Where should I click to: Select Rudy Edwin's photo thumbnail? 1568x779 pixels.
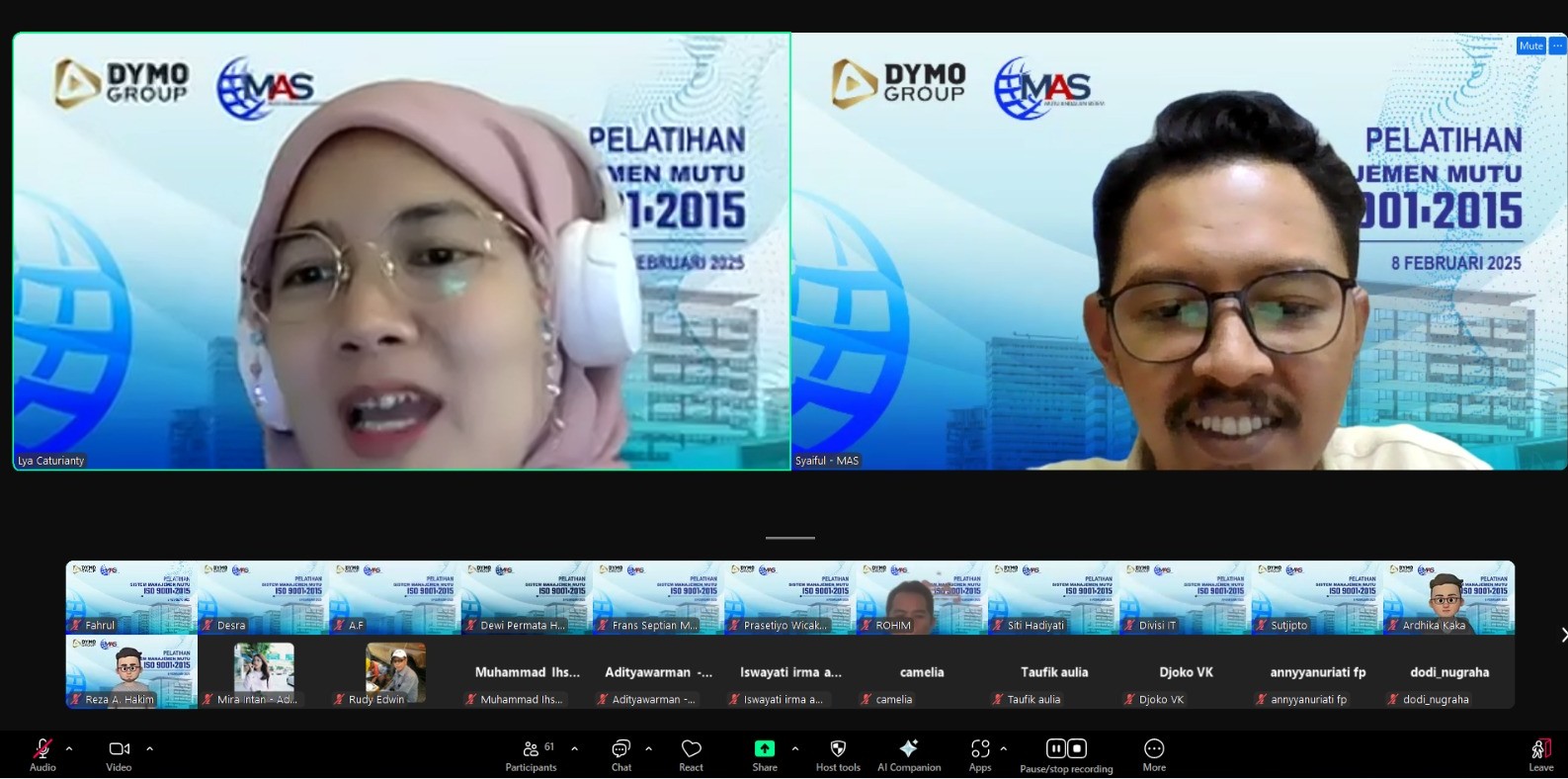(x=395, y=671)
